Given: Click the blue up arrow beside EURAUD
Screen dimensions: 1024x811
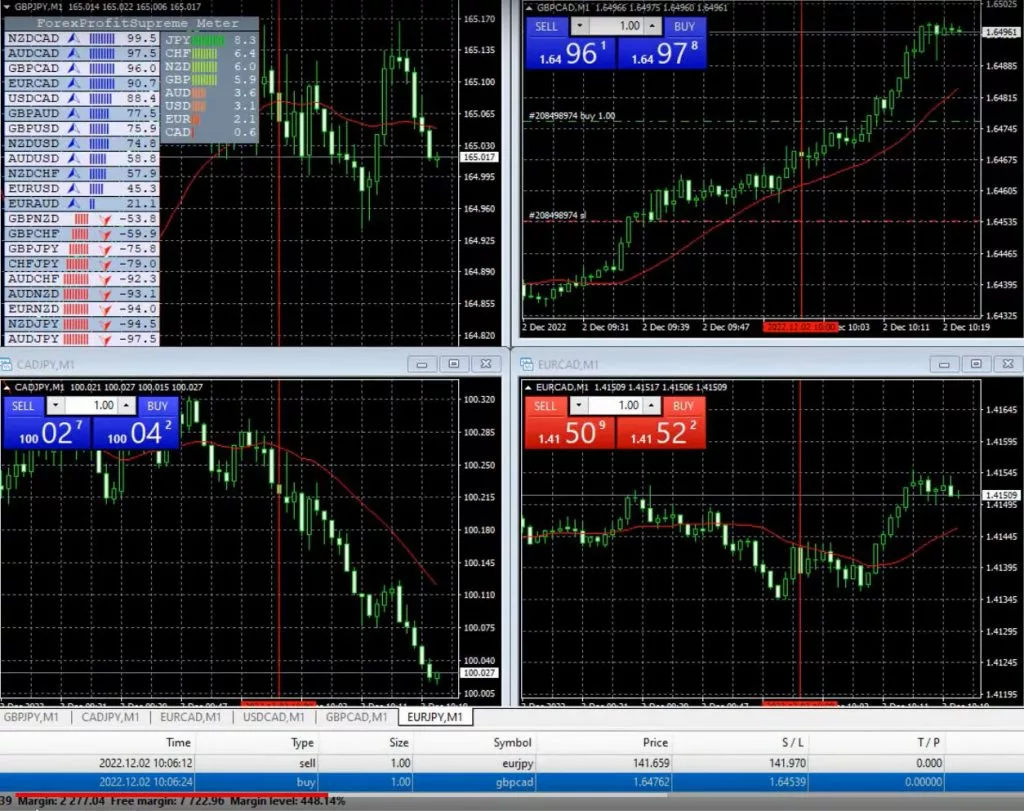Looking at the screenshot, I should [x=73, y=203].
